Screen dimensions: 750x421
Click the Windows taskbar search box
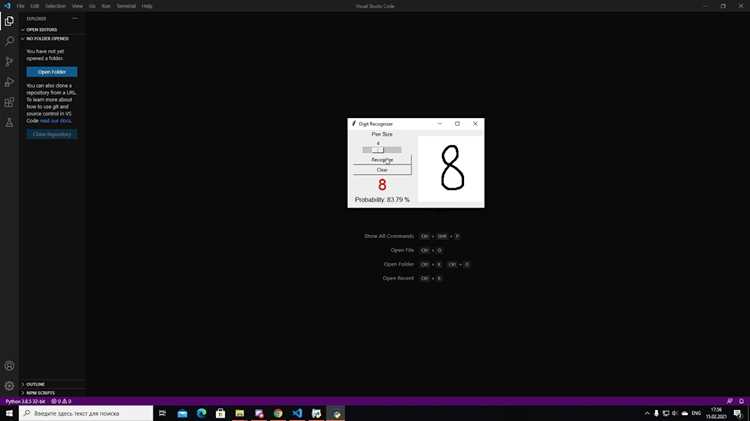(86, 413)
